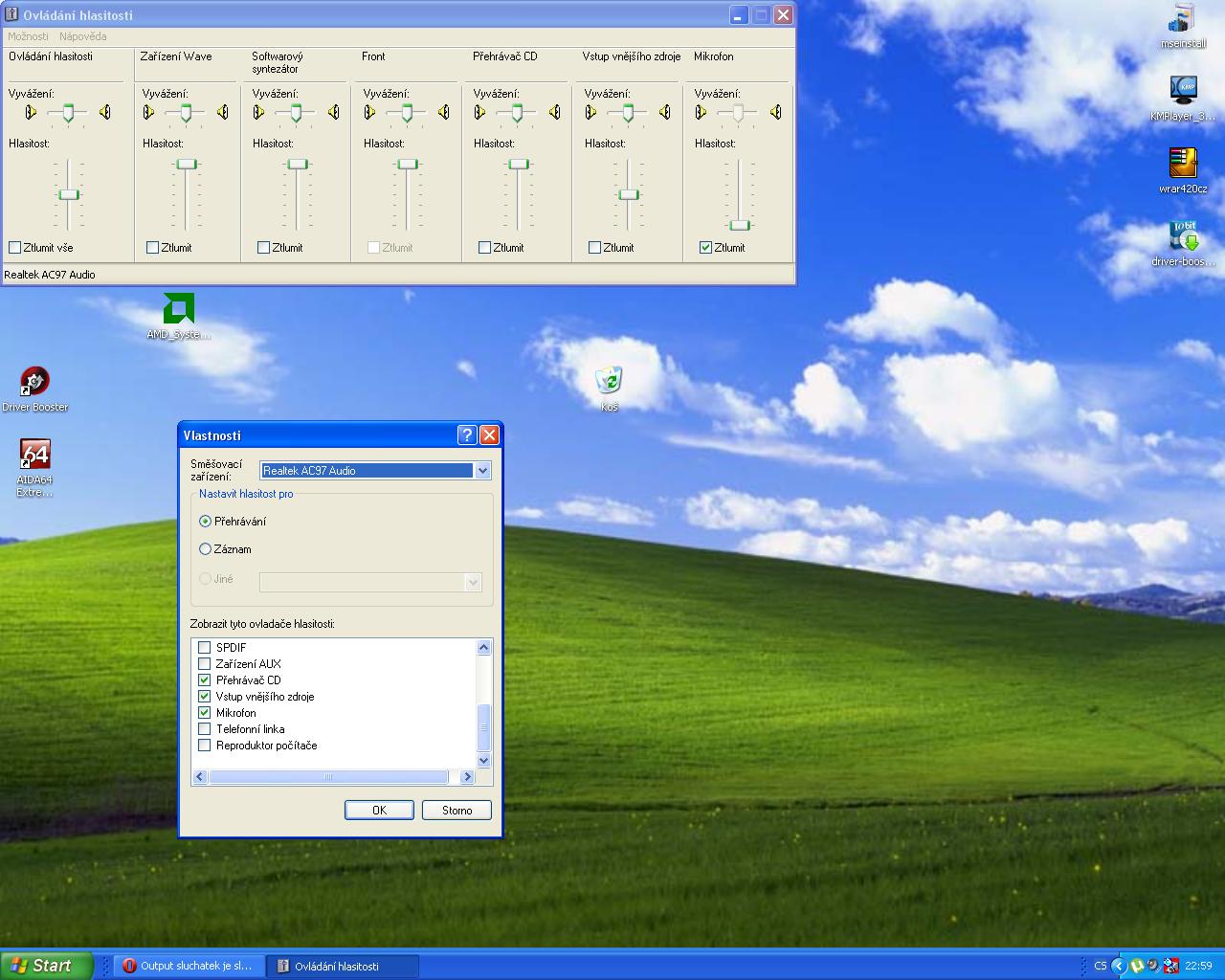Viewport: 1225px width, 980px height.
Task: Uncheck the Mikrofon Ztlumit mute checkbox
Action: [x=706, y=248]
